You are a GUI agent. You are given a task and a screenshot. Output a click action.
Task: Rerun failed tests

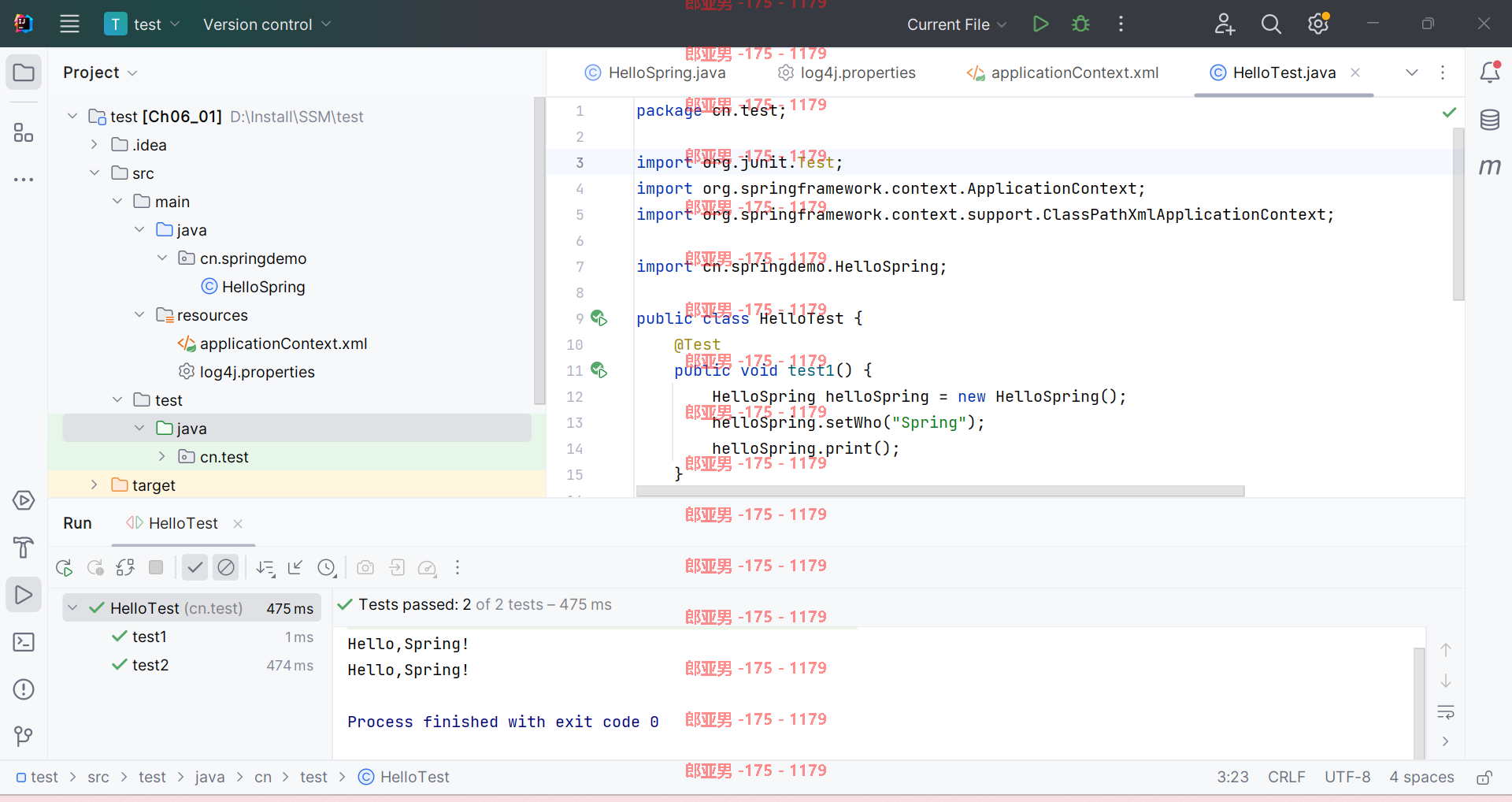click(95, 567)
